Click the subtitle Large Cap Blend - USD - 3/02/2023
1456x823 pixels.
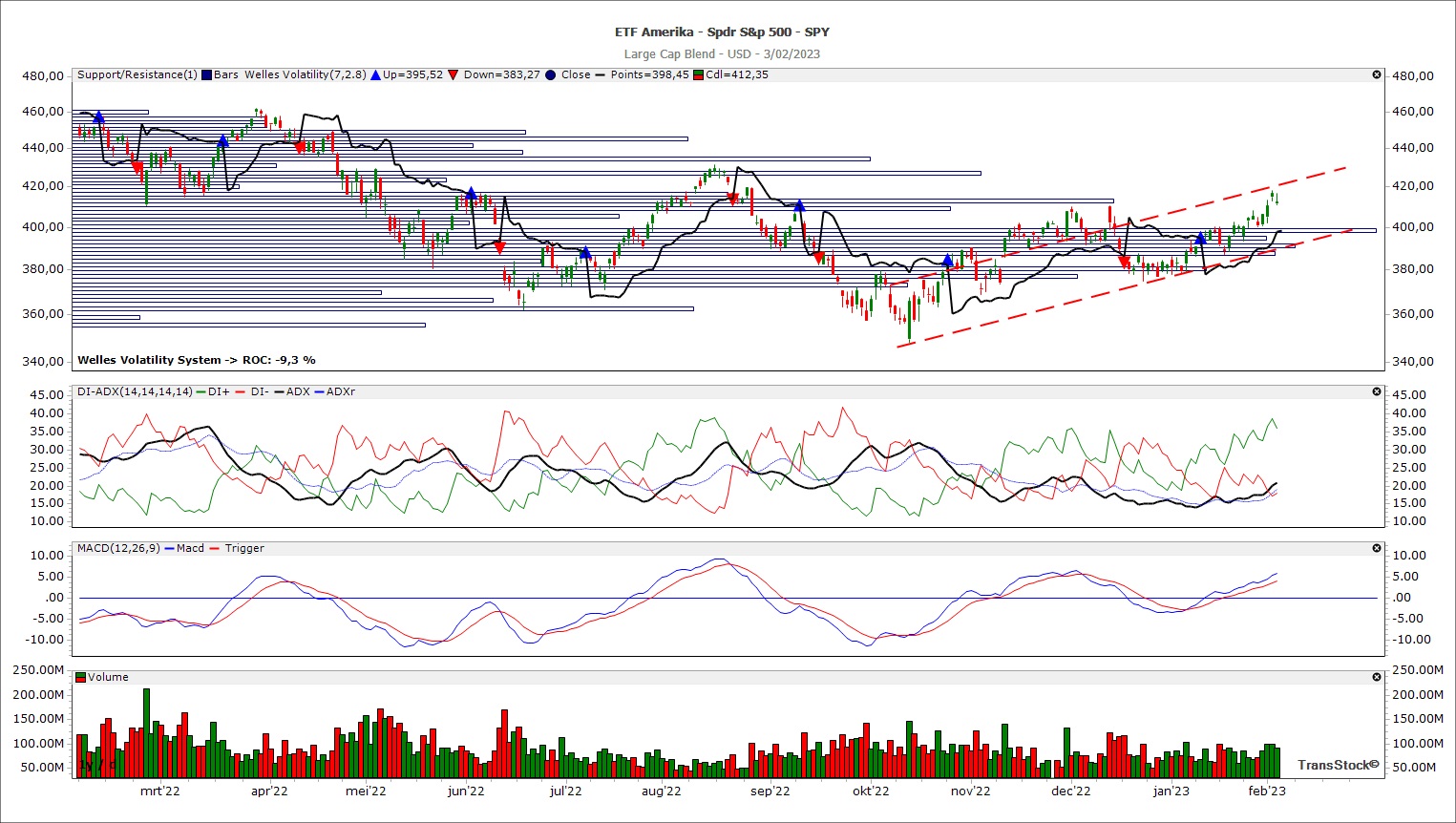point(722,53)
